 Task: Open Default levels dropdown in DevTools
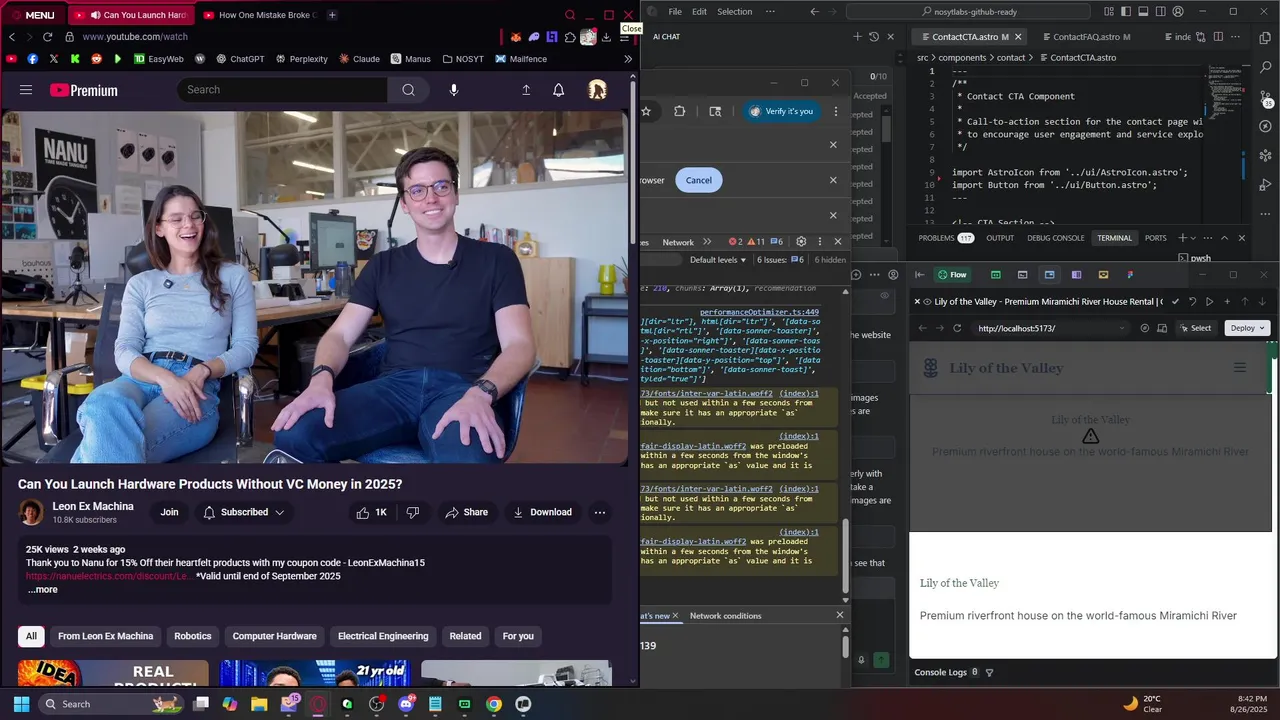tap(718, 260)
